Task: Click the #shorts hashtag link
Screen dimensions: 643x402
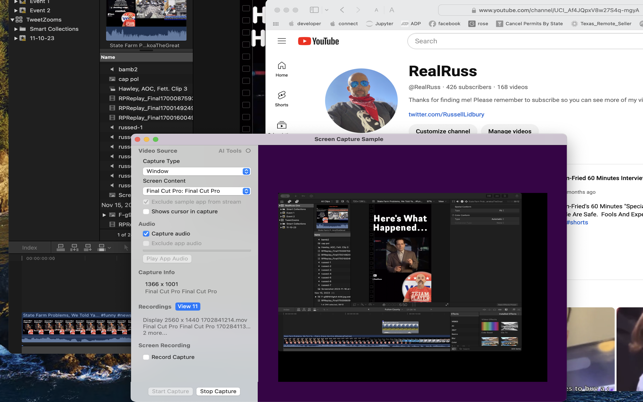Action: click(577, 222)
